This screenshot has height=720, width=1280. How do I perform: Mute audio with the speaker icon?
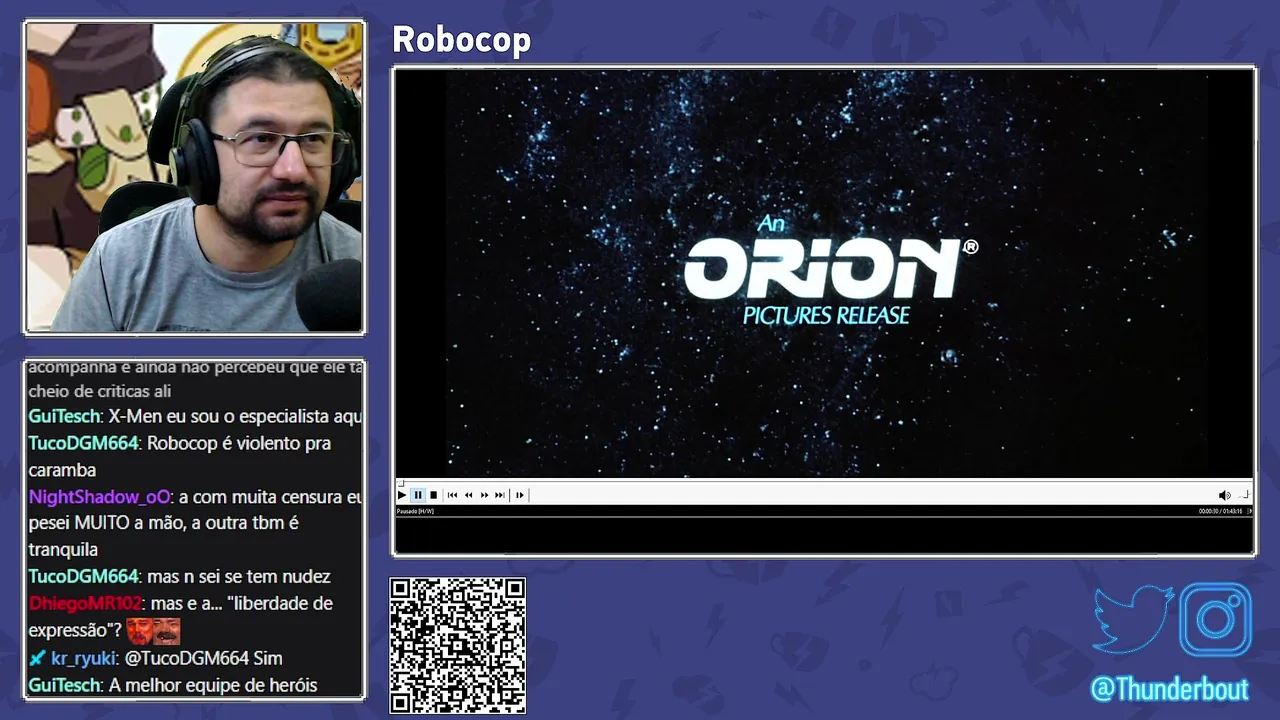pyautogui.click(x=1224, y=495)
